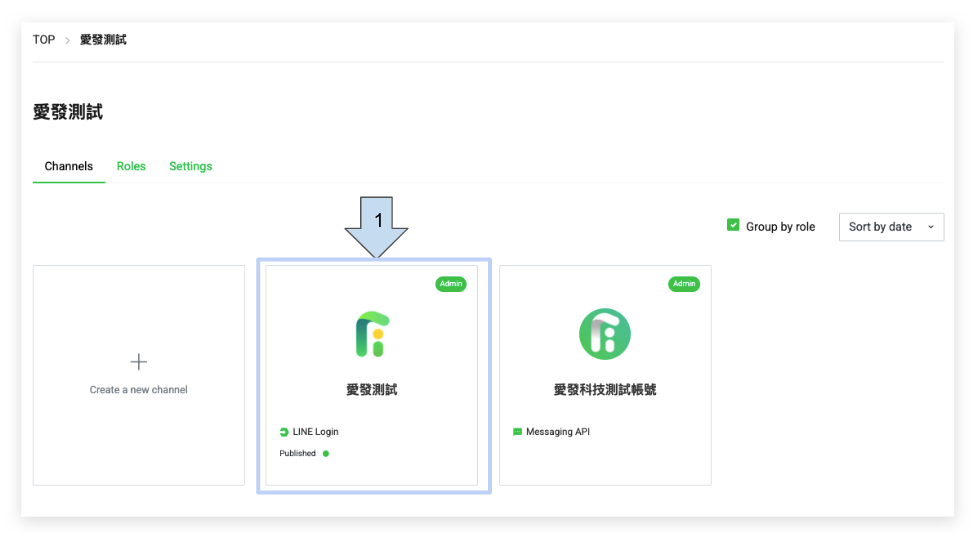Click the Messaging API chat icon
The image size is (977, 544).
pyautogui.click(x=517, y=432)
